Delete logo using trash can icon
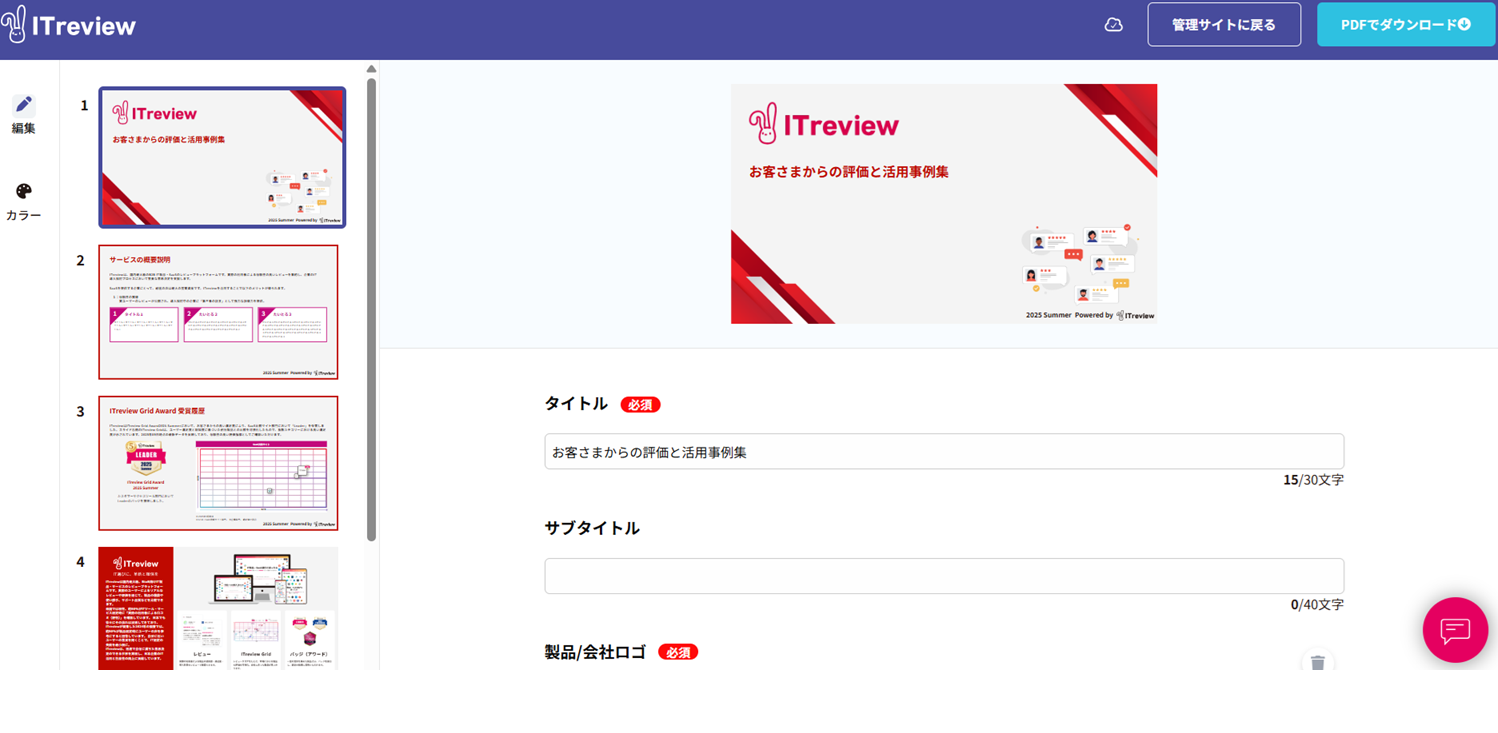1498x733 pixels. coord(1318,662)
